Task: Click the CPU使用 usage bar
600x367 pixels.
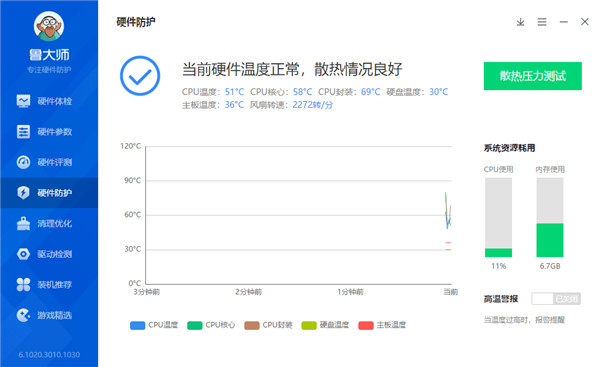Action: 498,217
